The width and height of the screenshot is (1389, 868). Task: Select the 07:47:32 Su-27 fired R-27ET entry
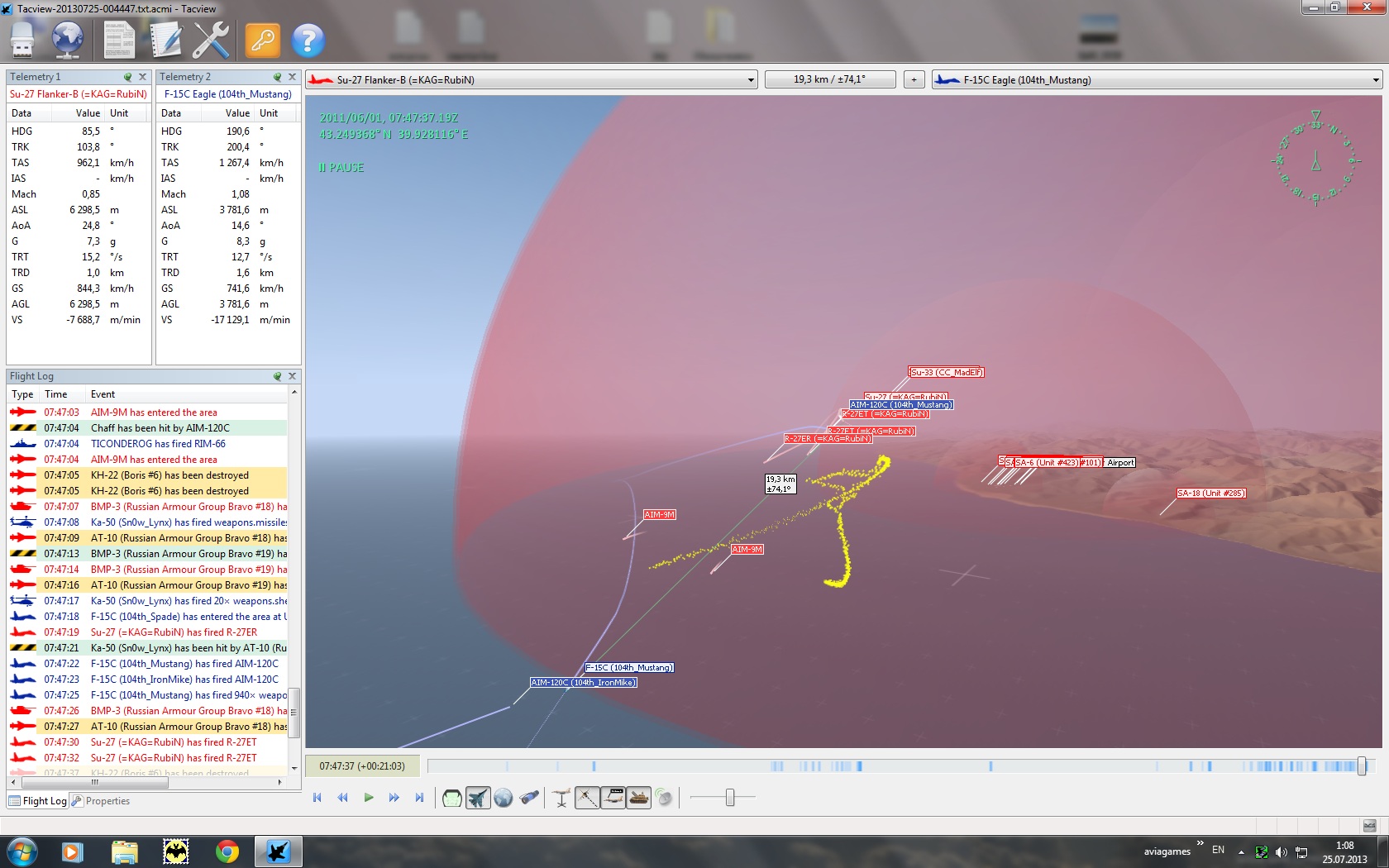point(147,758)
